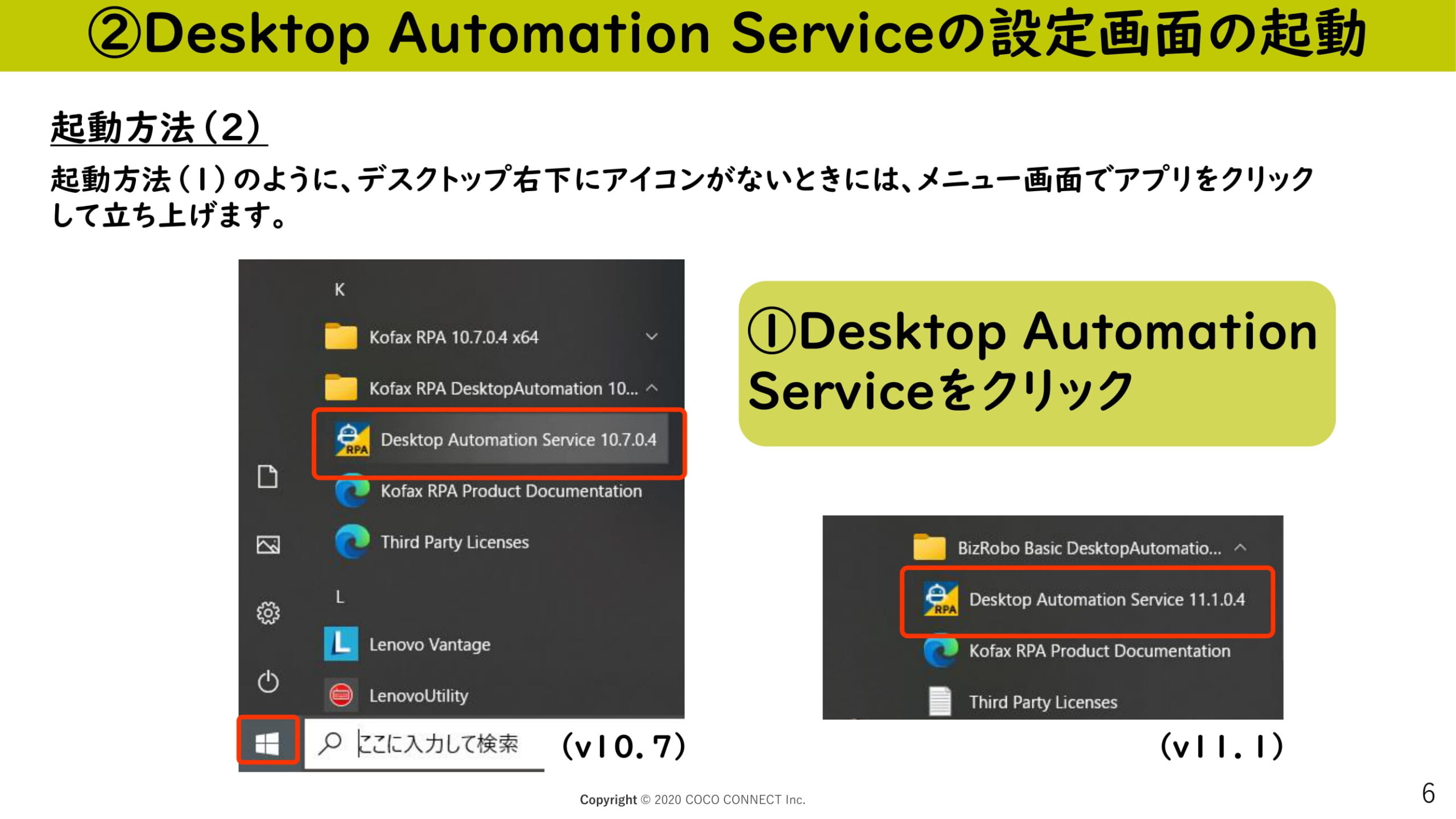Expand the Kofax RPA 10.7.0.4 x64 chevron
This screenshot has height=819, width=1456.
point(652,337)
